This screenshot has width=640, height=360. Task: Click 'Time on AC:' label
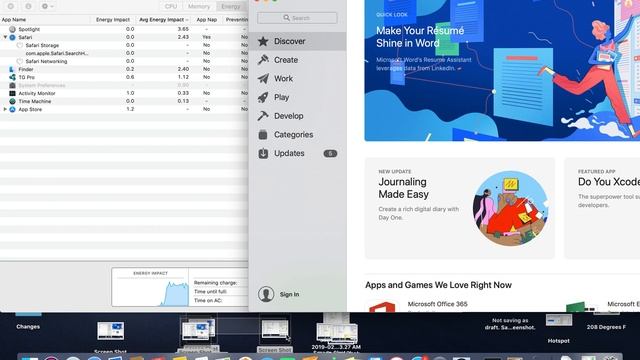pos(208,300)
